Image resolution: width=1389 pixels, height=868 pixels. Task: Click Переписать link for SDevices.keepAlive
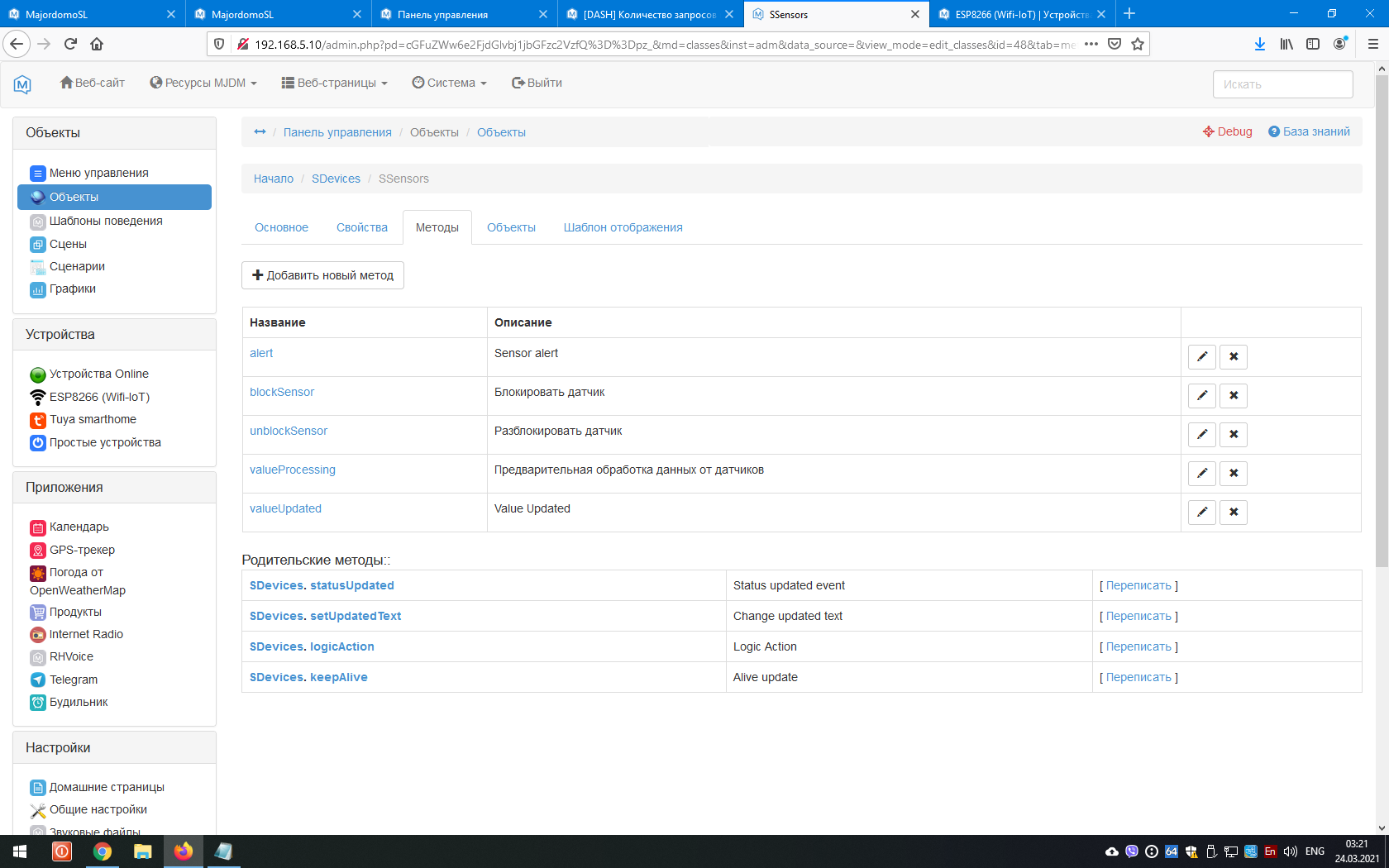coord(1138,677)
